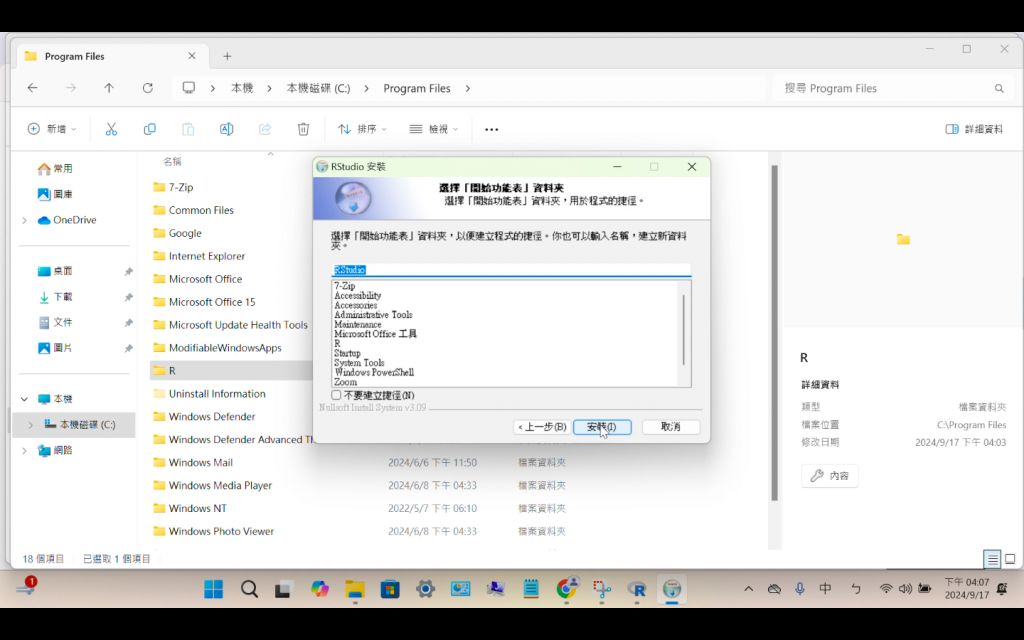
Task: Close the Program Files tab
Action: [192, 56]
